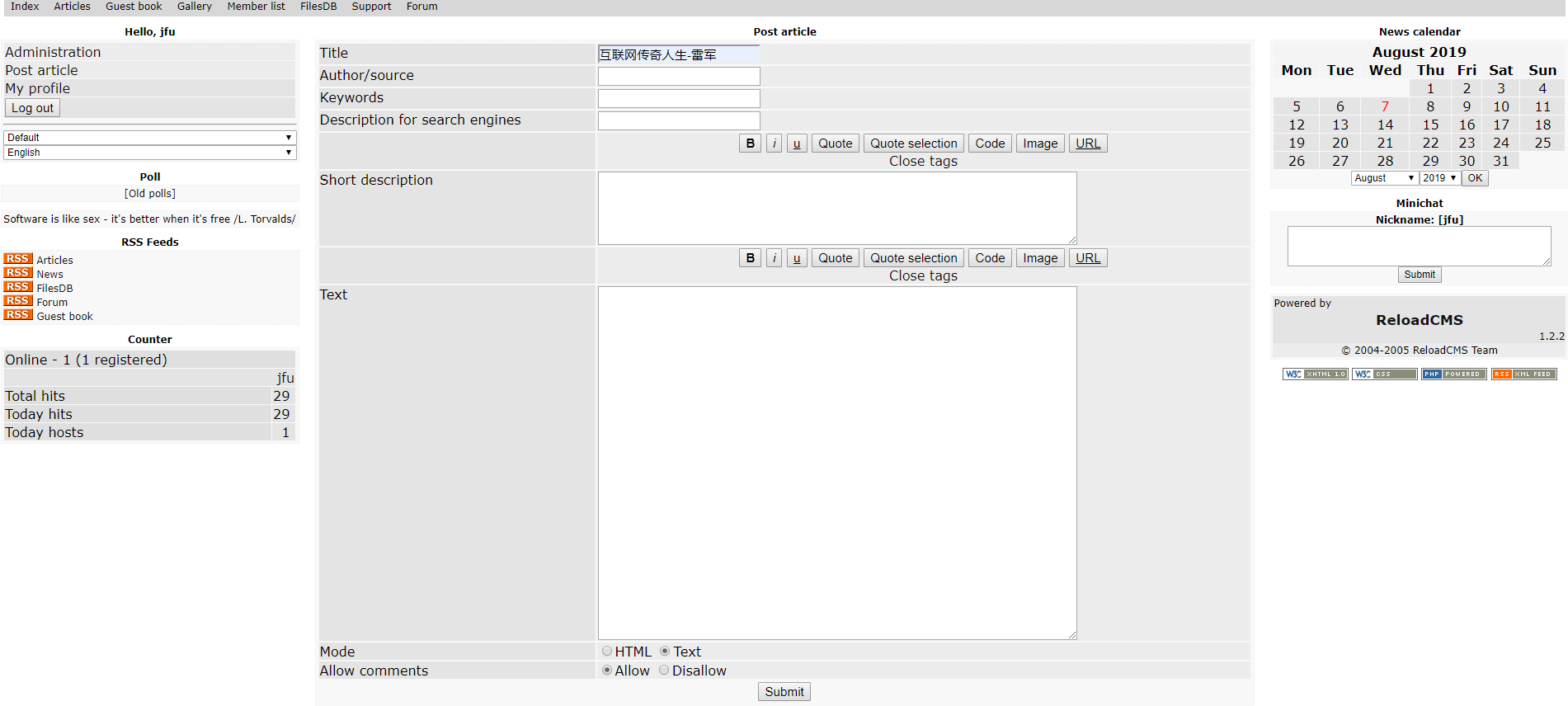Click the Log out button
This screenshot has height=706, width=1568.
(x=32, y=108)
